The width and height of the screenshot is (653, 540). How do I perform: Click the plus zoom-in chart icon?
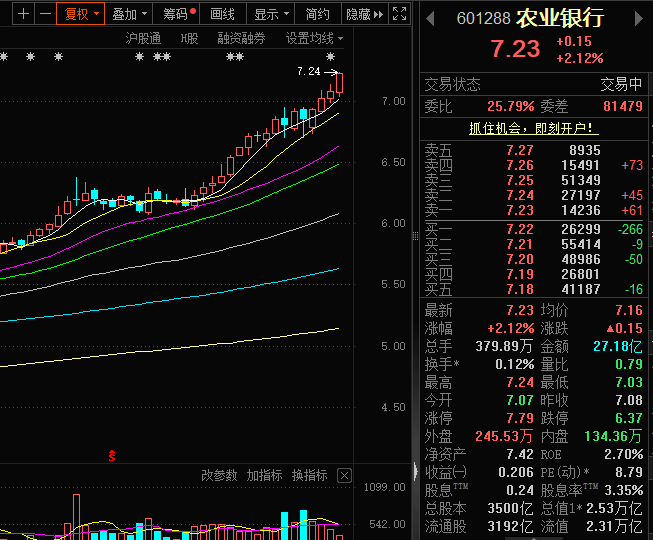tap(23, 14)
